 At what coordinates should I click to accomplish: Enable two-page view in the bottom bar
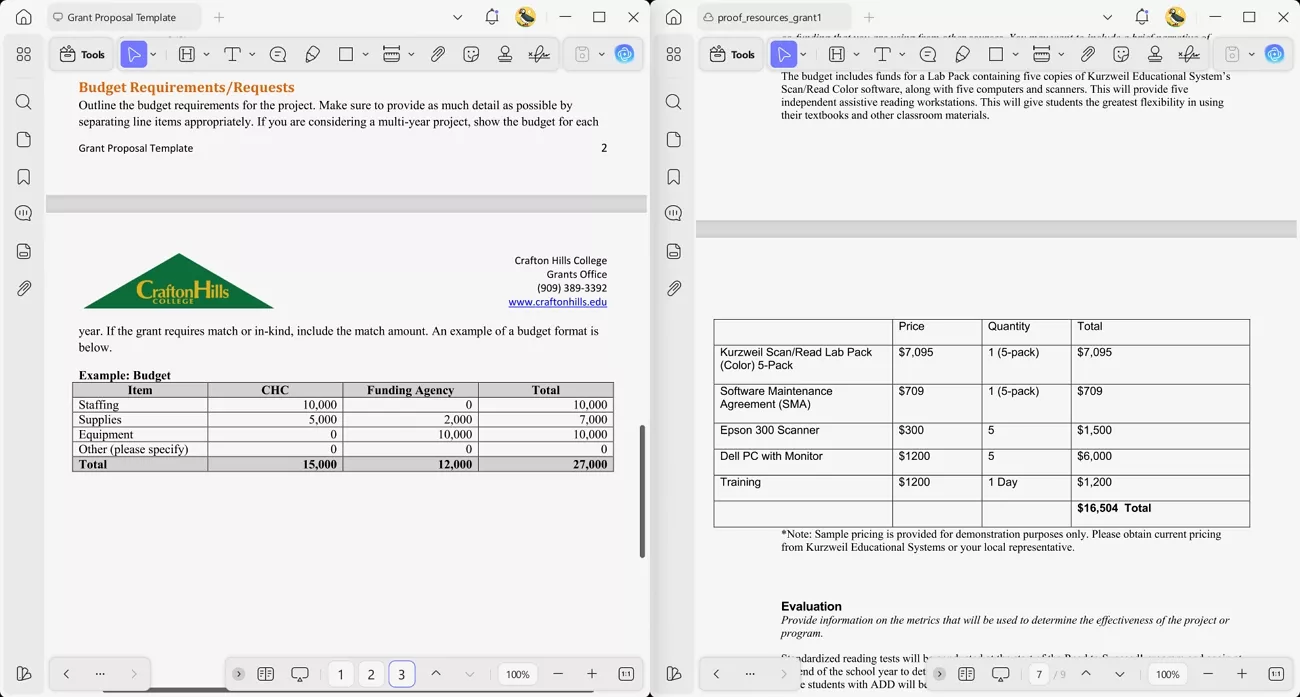click(265, 674)
